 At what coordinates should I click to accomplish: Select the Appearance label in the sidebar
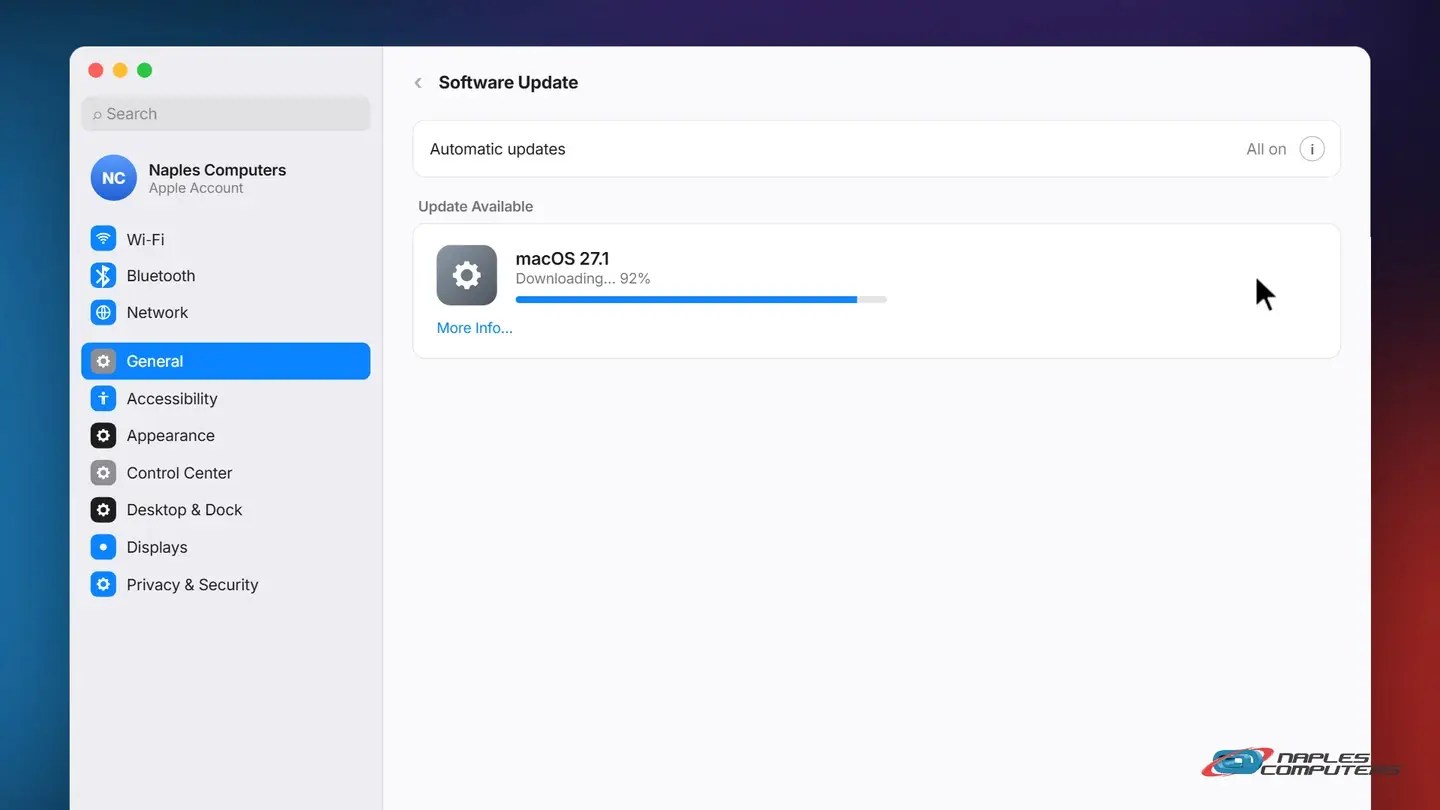pyautogui.click(x=171, y=436)
